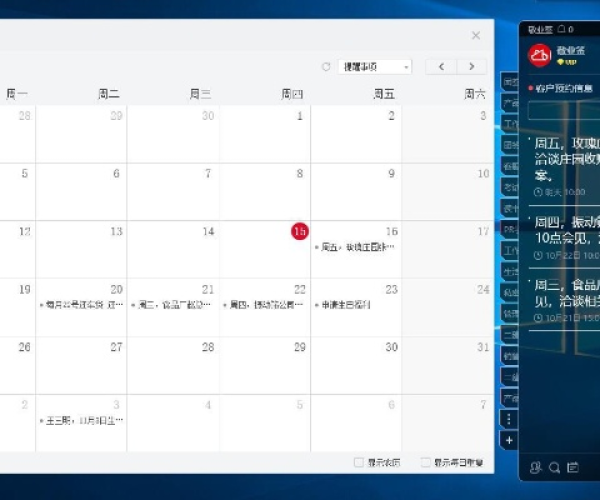The image size is (600, 500).
Task: Switch to the 读书 sidebar tab
Action: coord(510,208)
